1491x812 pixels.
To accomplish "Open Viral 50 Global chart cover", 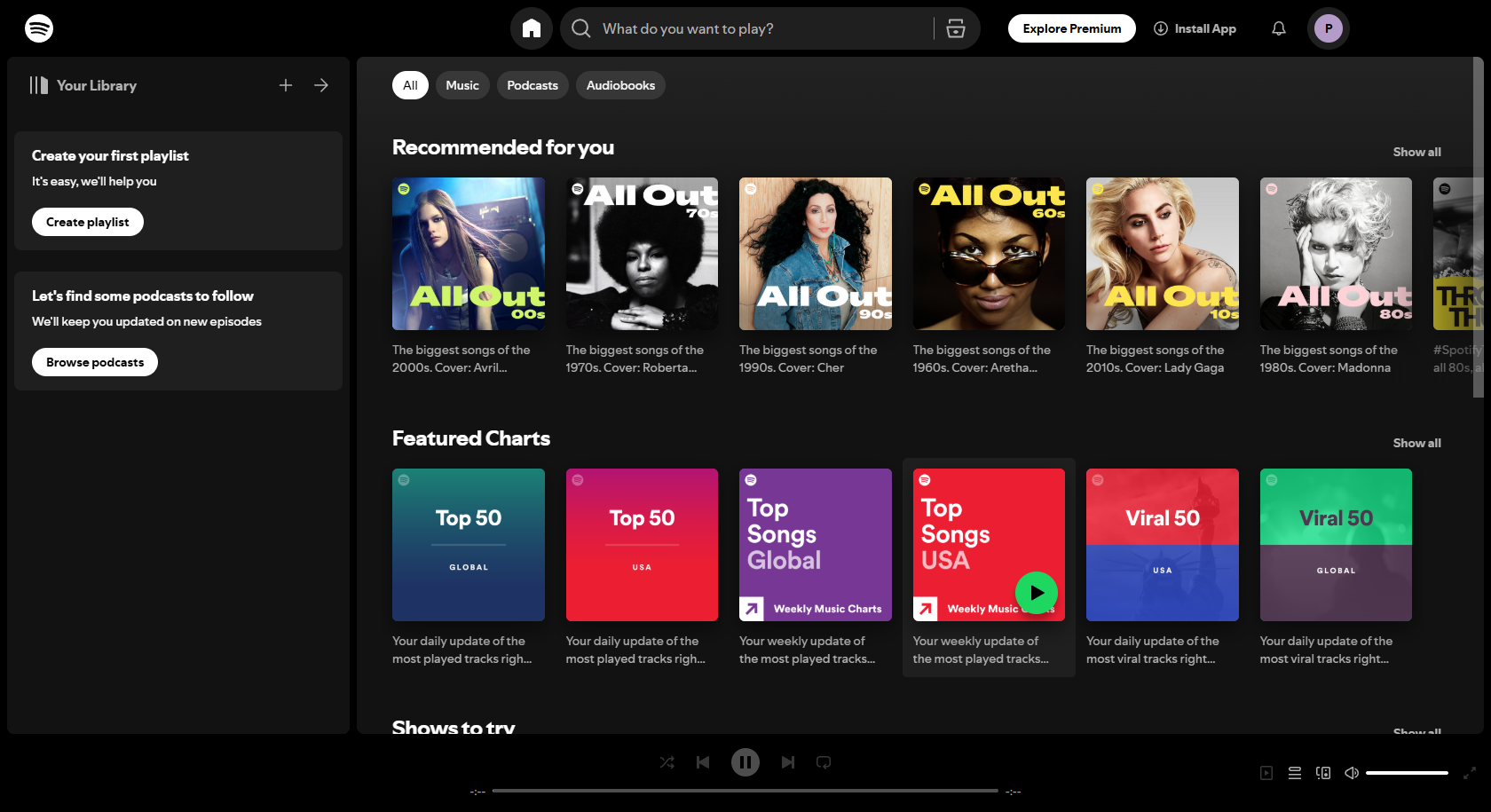I will pyautogui.click(x=1337, y=545).
